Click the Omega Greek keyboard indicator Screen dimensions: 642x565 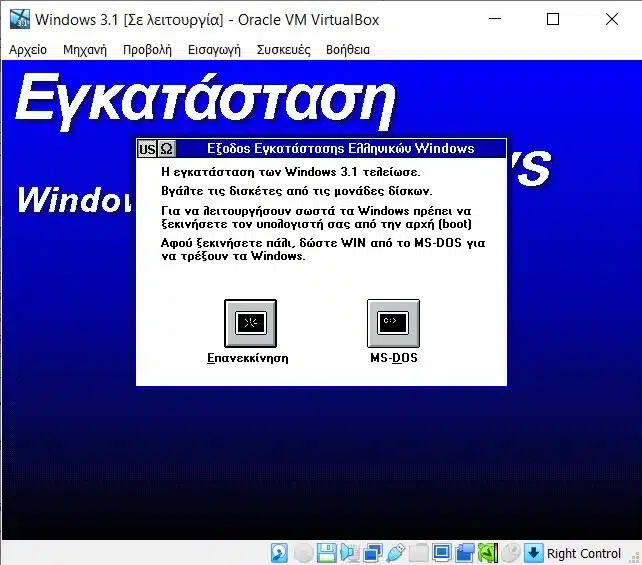pos(167,149)
